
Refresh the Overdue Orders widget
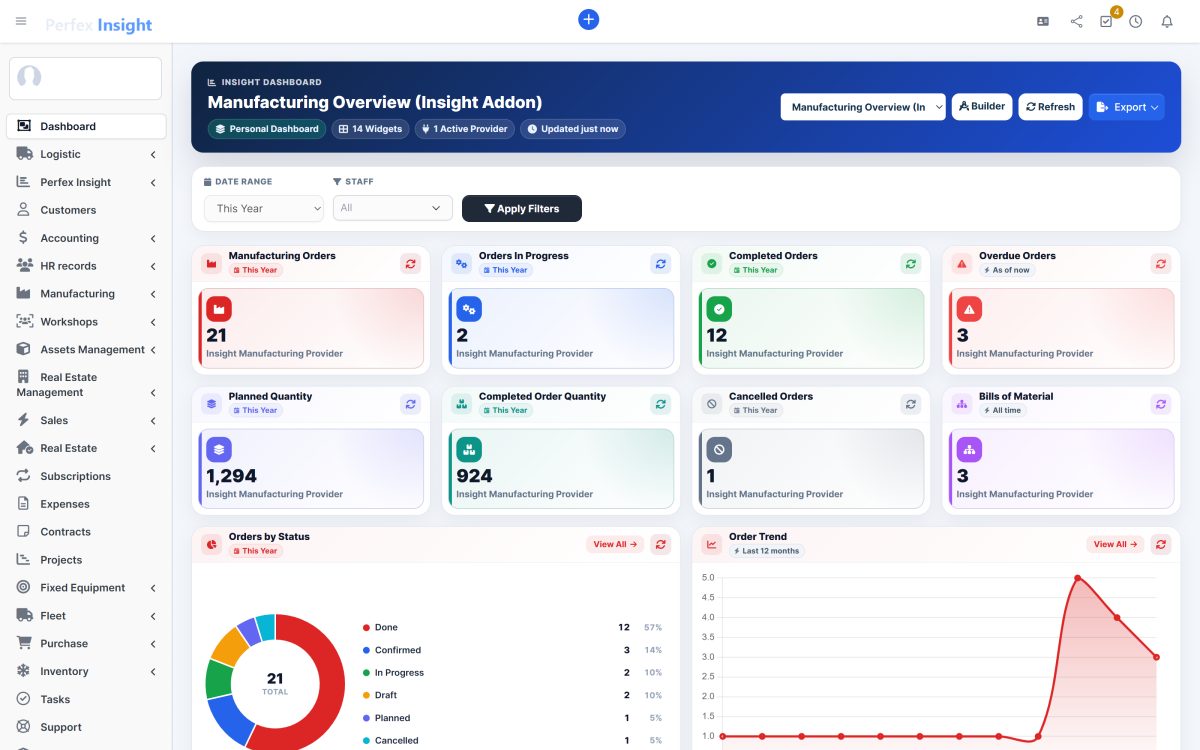click(x=1160, y=263)
